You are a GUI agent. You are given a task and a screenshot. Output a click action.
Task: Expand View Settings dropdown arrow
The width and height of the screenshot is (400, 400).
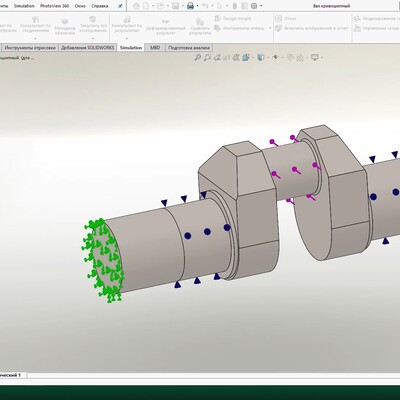[322, 58]
